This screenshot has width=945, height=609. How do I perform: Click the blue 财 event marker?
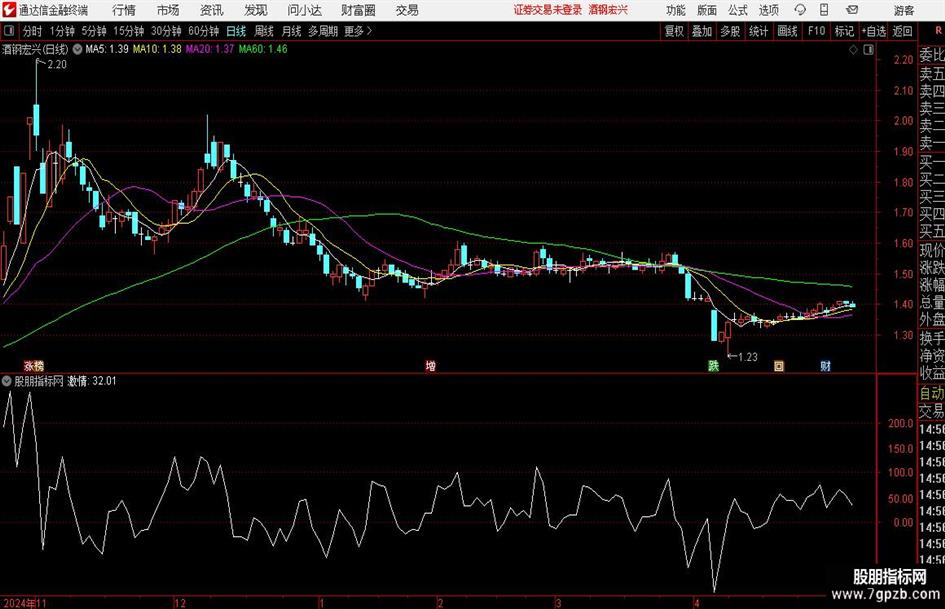826,365
